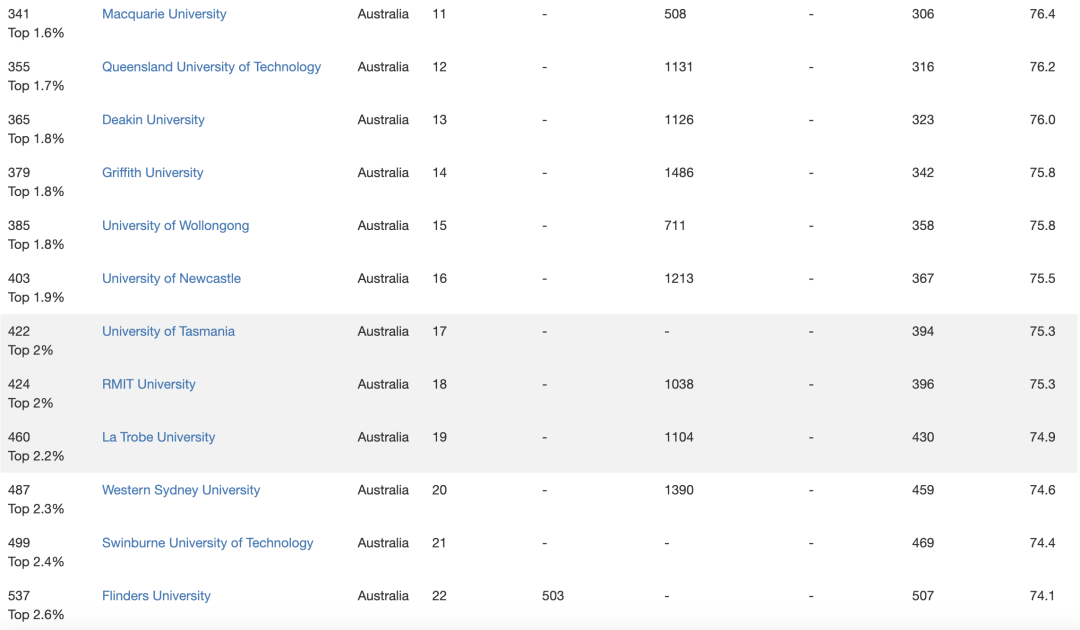Click research rank 507 in Flinders row
Viewport: 1080px width, 630px height.
coord(923,596)
